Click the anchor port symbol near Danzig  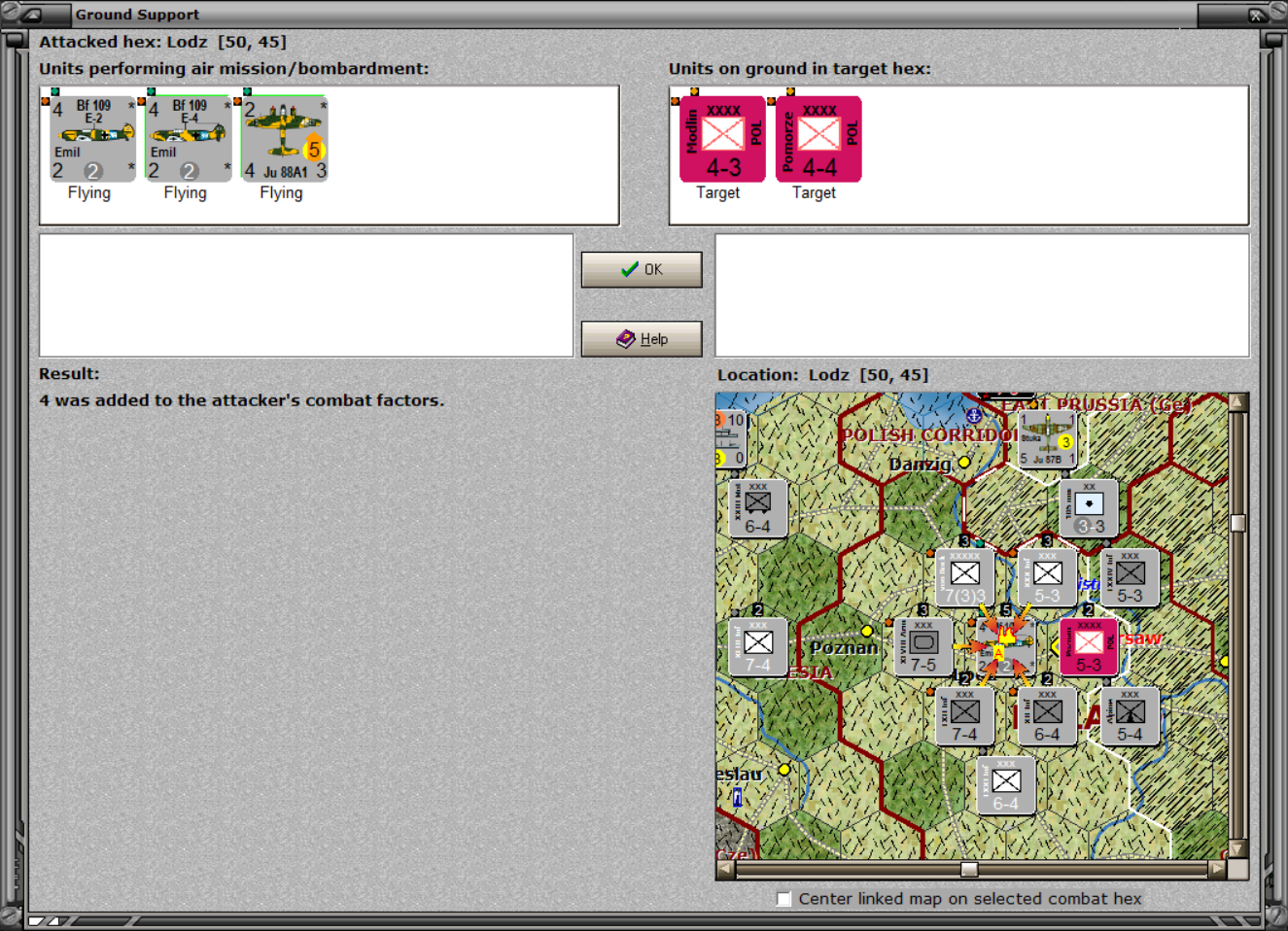coord(973,416)
